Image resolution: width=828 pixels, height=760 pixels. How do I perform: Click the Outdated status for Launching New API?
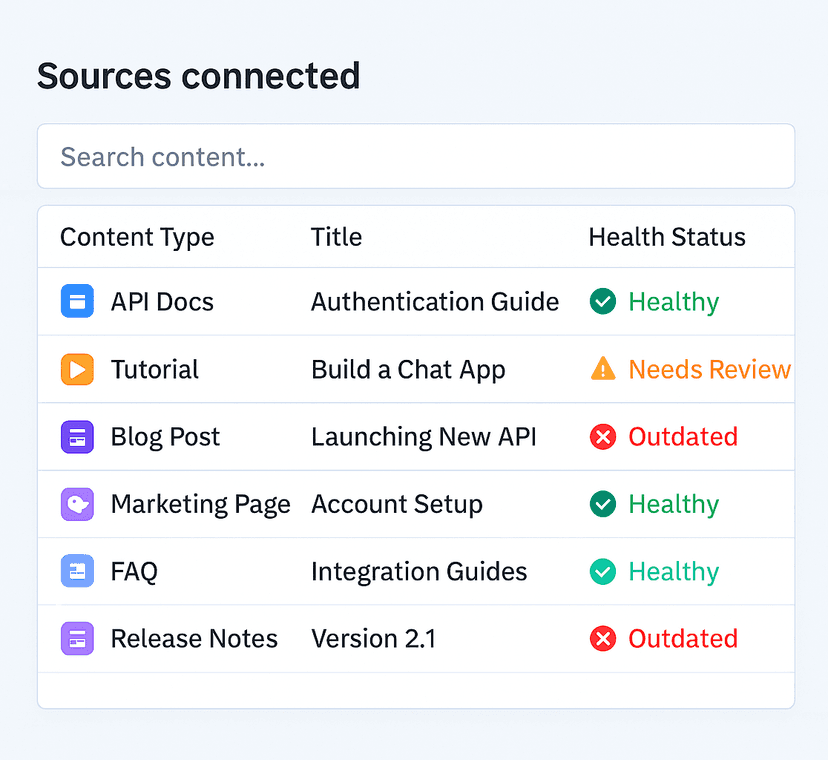(683, 437)
